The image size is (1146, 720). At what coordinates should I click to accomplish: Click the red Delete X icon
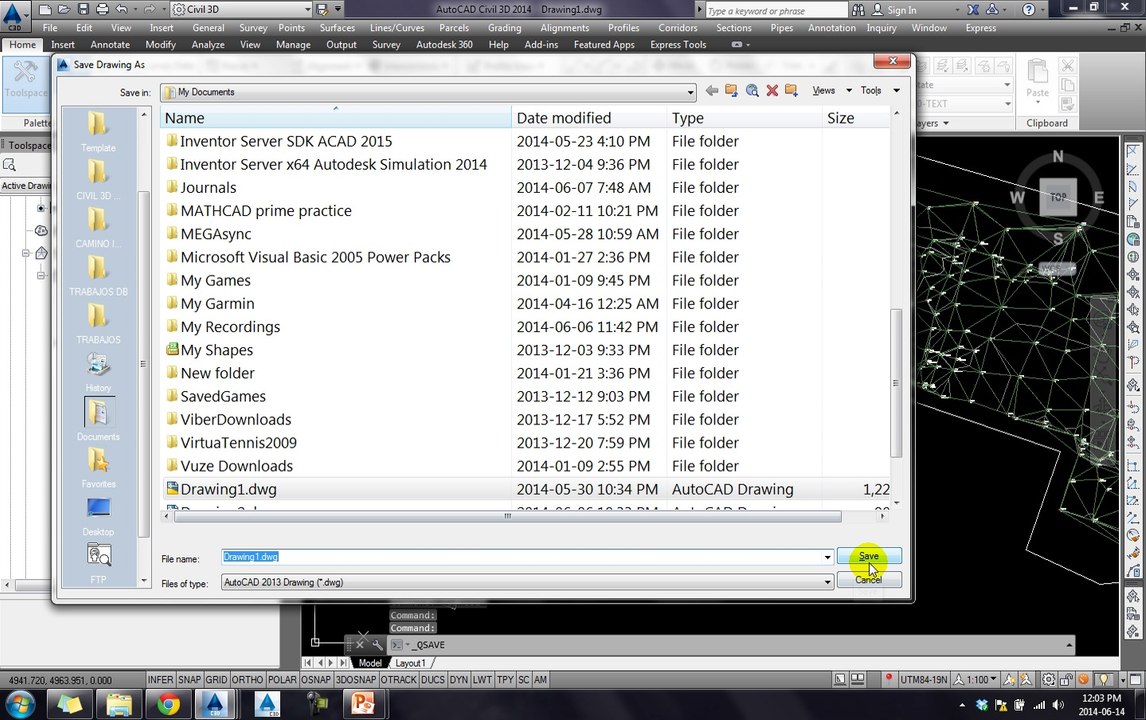point(772,91)
